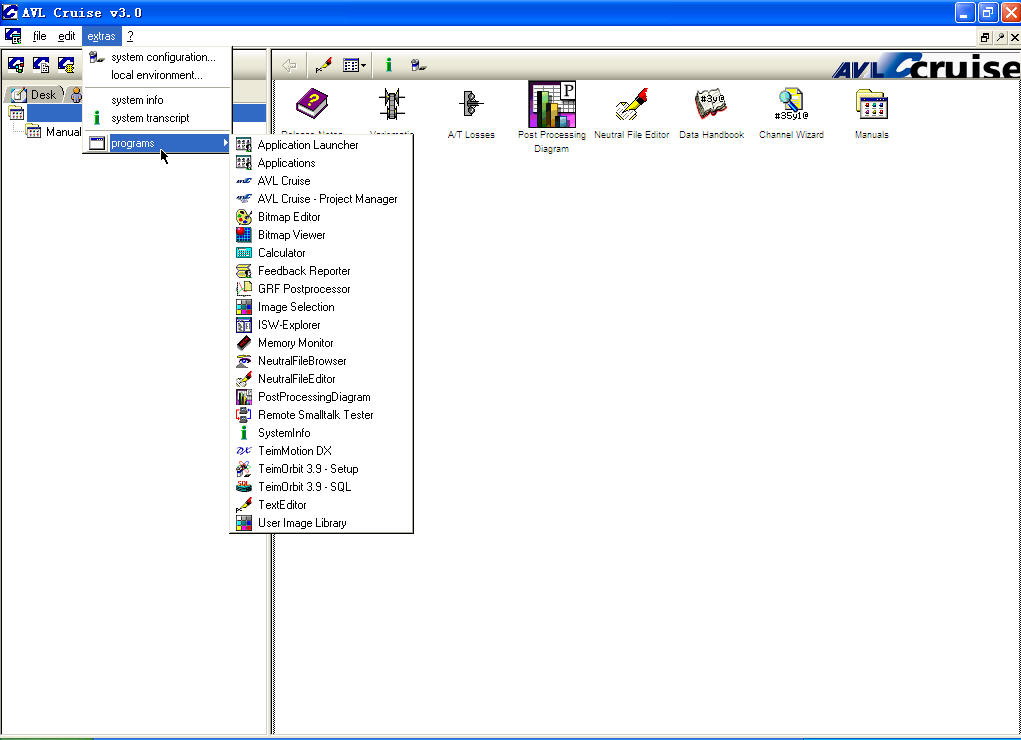Select the Manual tree item

[x=63, y=132]
